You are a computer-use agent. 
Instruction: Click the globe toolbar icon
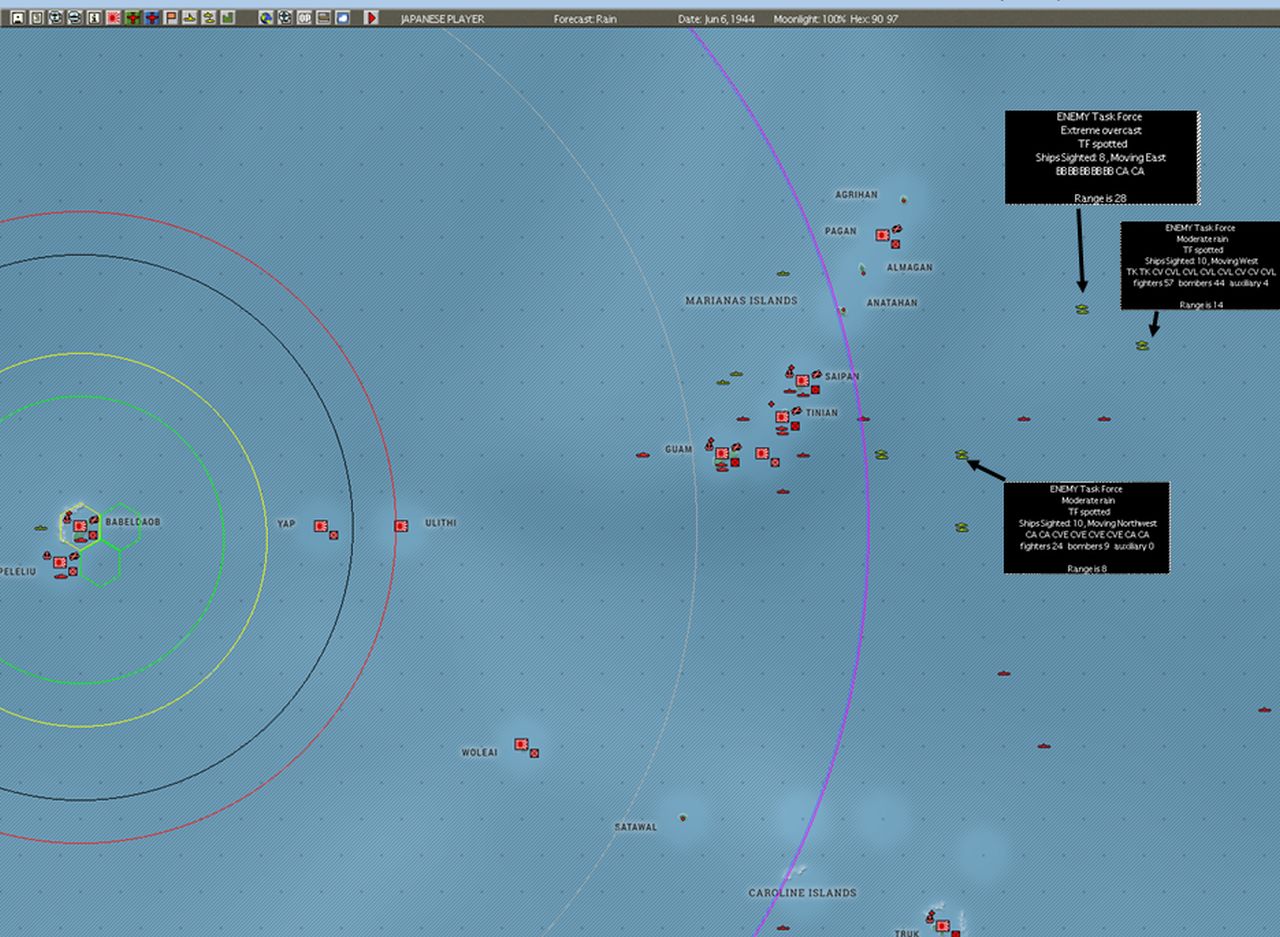(266, 18)
